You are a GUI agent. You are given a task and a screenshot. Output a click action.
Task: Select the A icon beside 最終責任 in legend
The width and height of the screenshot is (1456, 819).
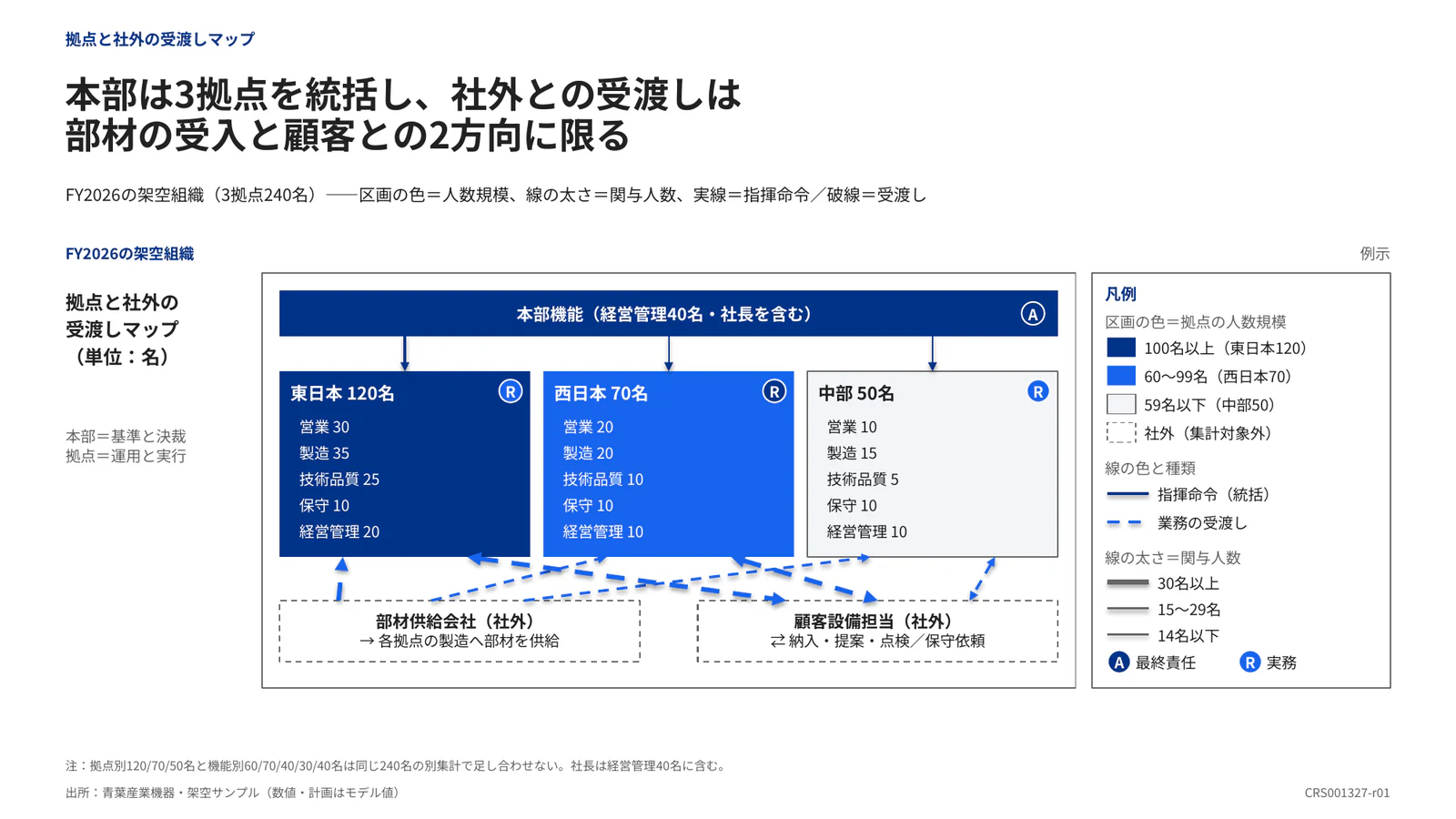1119,662
